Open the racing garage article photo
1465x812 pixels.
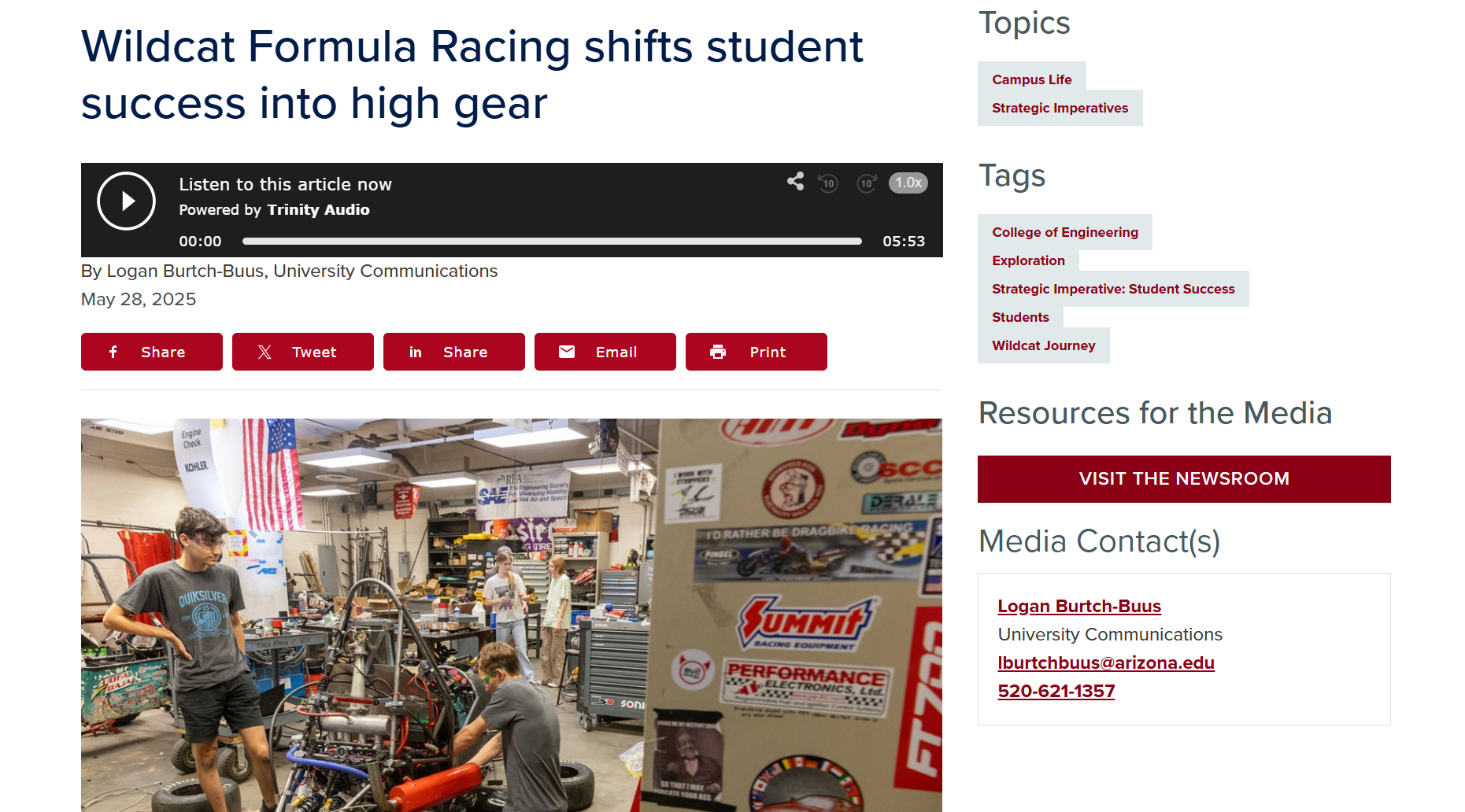pos(512,615)
